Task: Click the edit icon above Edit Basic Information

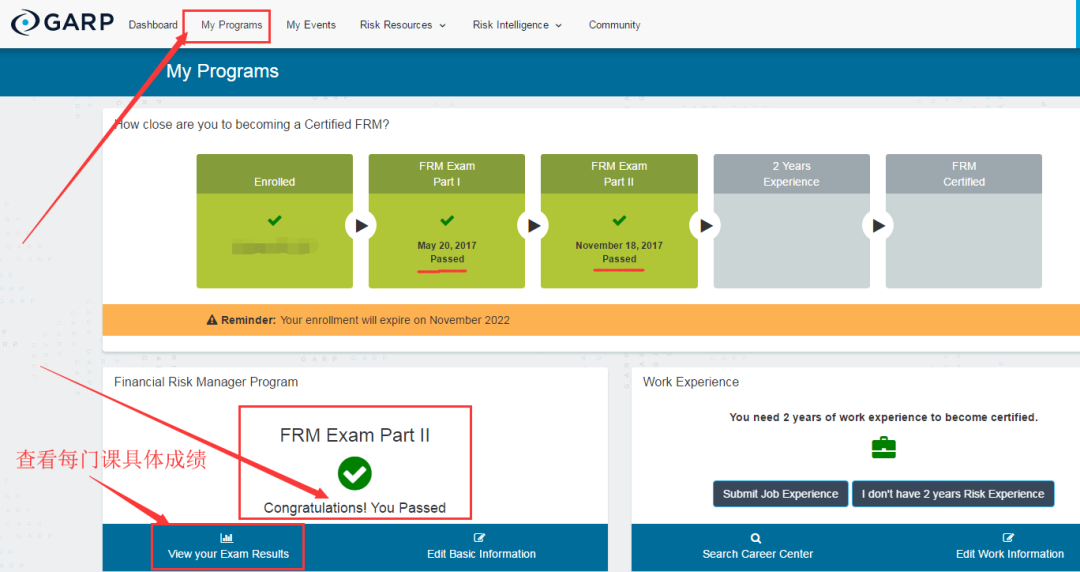Action: pos(480,538)
